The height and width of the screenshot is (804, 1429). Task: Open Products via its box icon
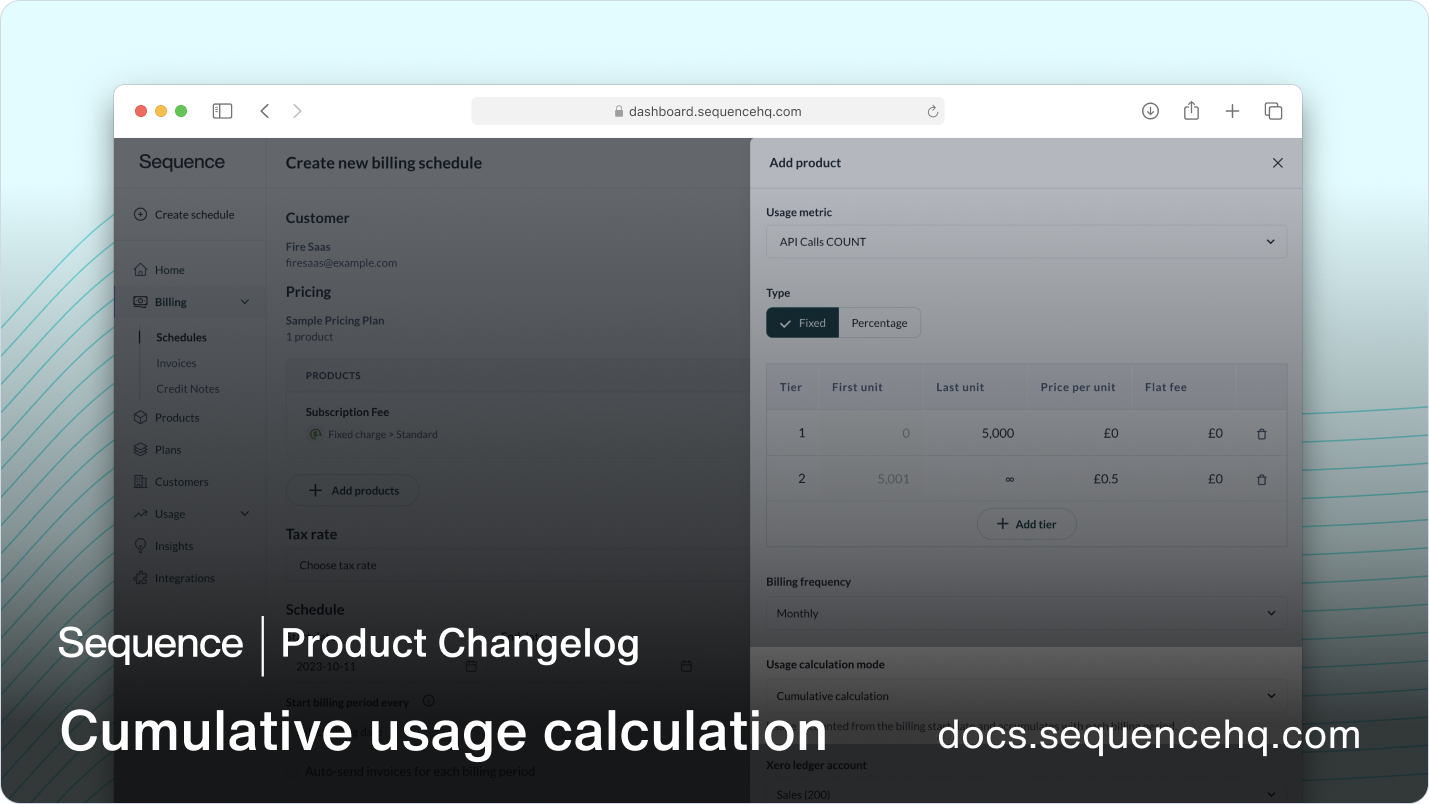(x=141, y=417)
